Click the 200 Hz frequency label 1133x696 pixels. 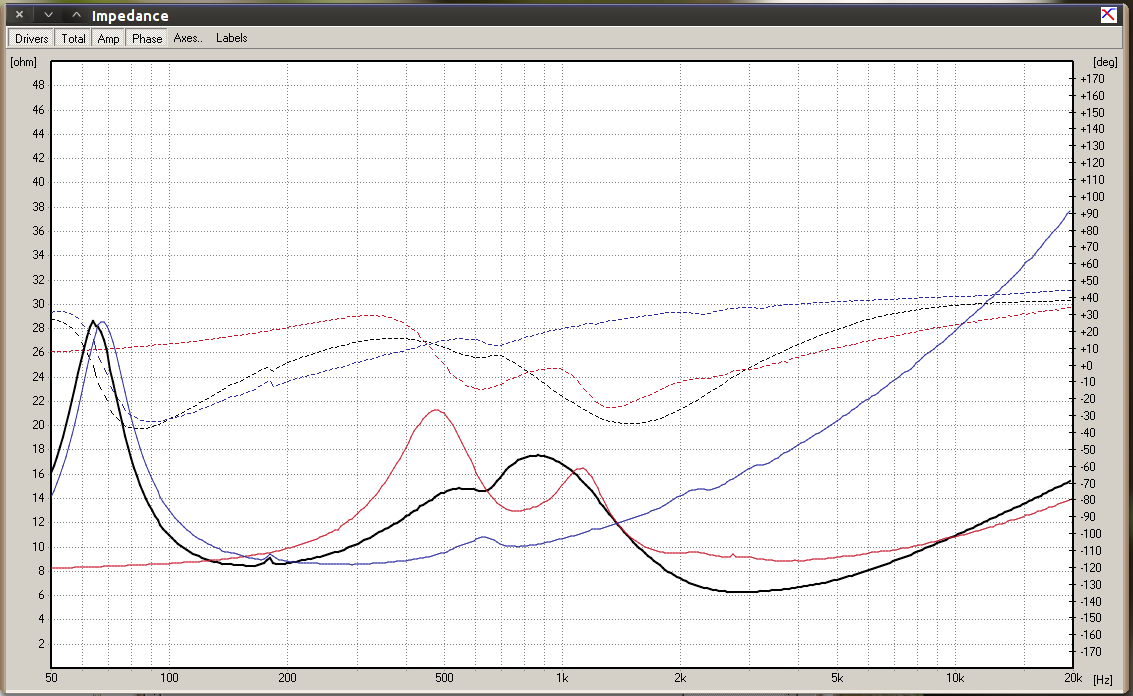tap(288, 678)
